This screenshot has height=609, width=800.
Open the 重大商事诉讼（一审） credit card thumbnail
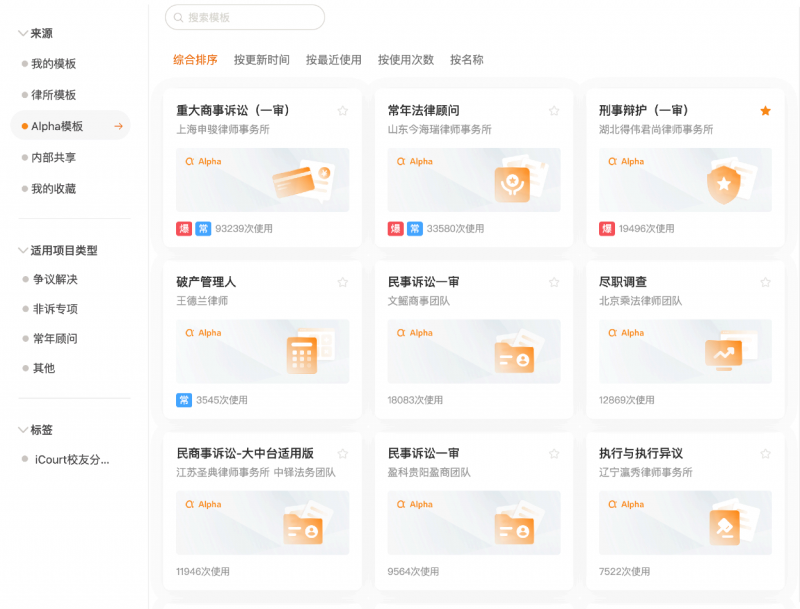262,180
